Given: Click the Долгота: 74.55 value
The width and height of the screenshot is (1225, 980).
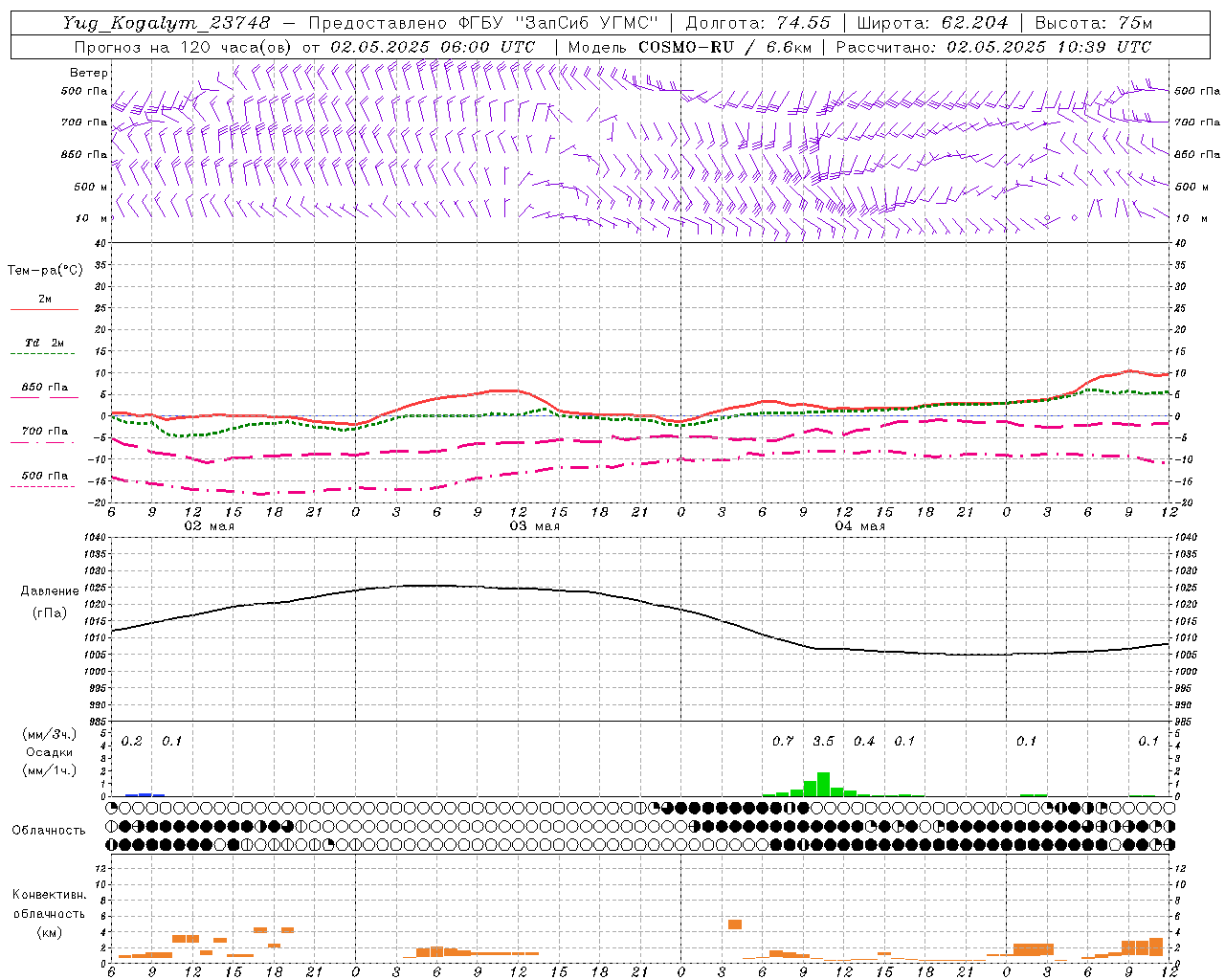Looking at the screenshot, I should [758, 23].
